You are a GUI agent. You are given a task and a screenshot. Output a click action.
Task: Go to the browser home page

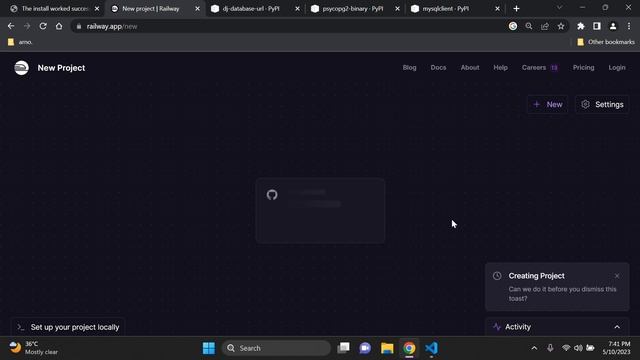59,26
